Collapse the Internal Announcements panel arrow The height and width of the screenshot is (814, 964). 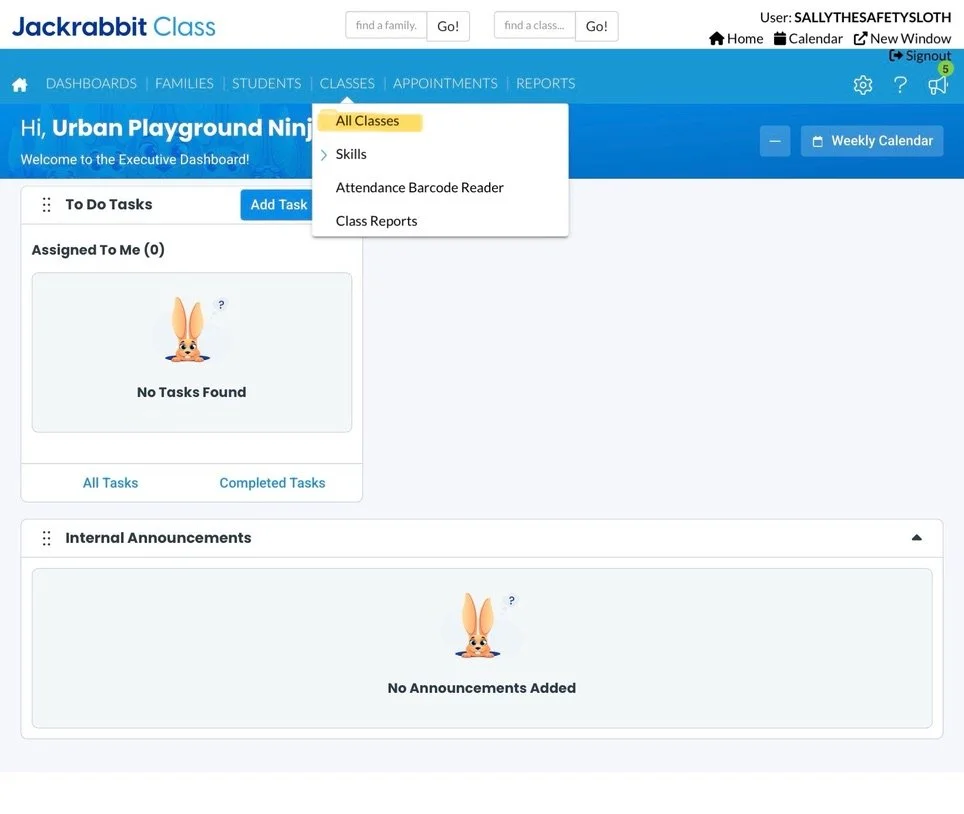pos(916,538)
